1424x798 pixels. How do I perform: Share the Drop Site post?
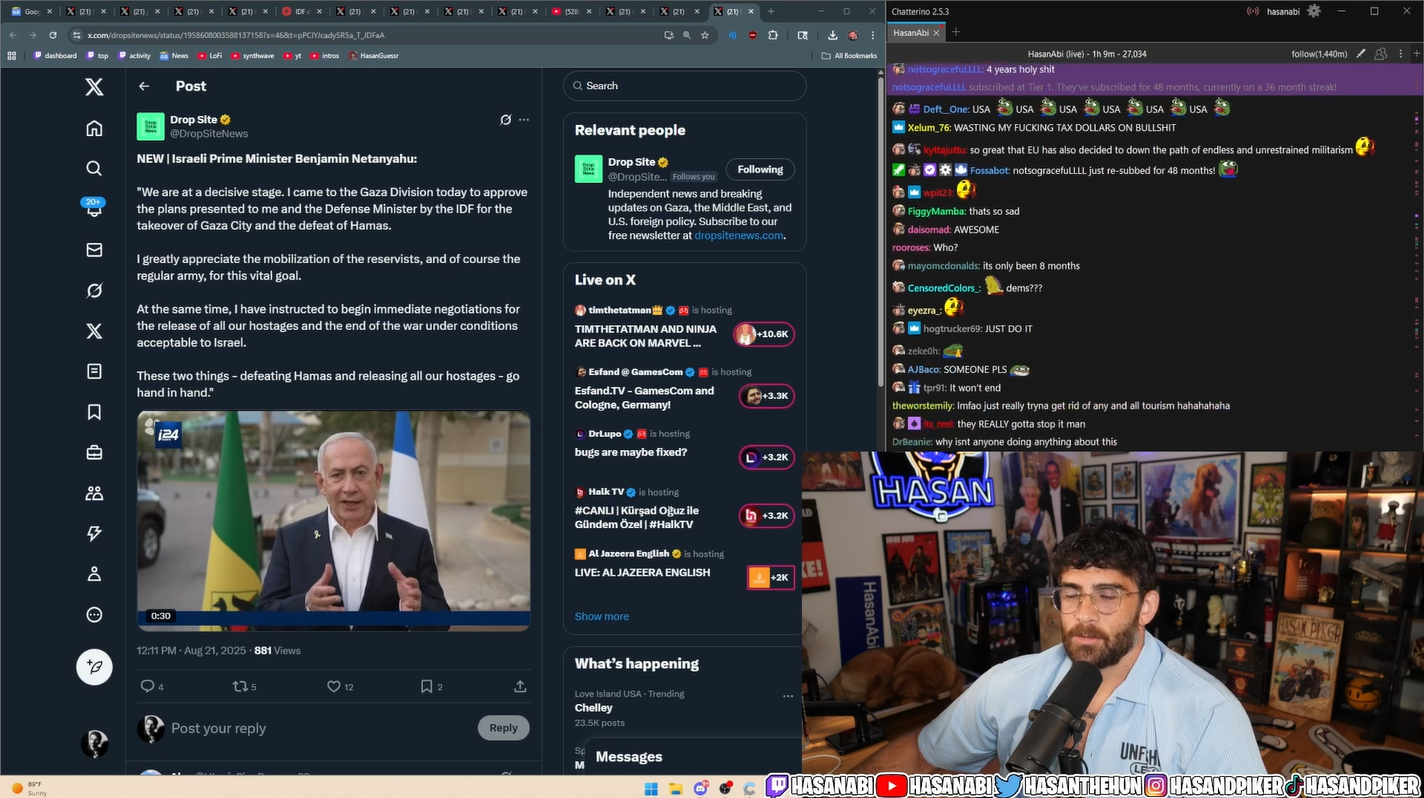(x=520, y=686)
